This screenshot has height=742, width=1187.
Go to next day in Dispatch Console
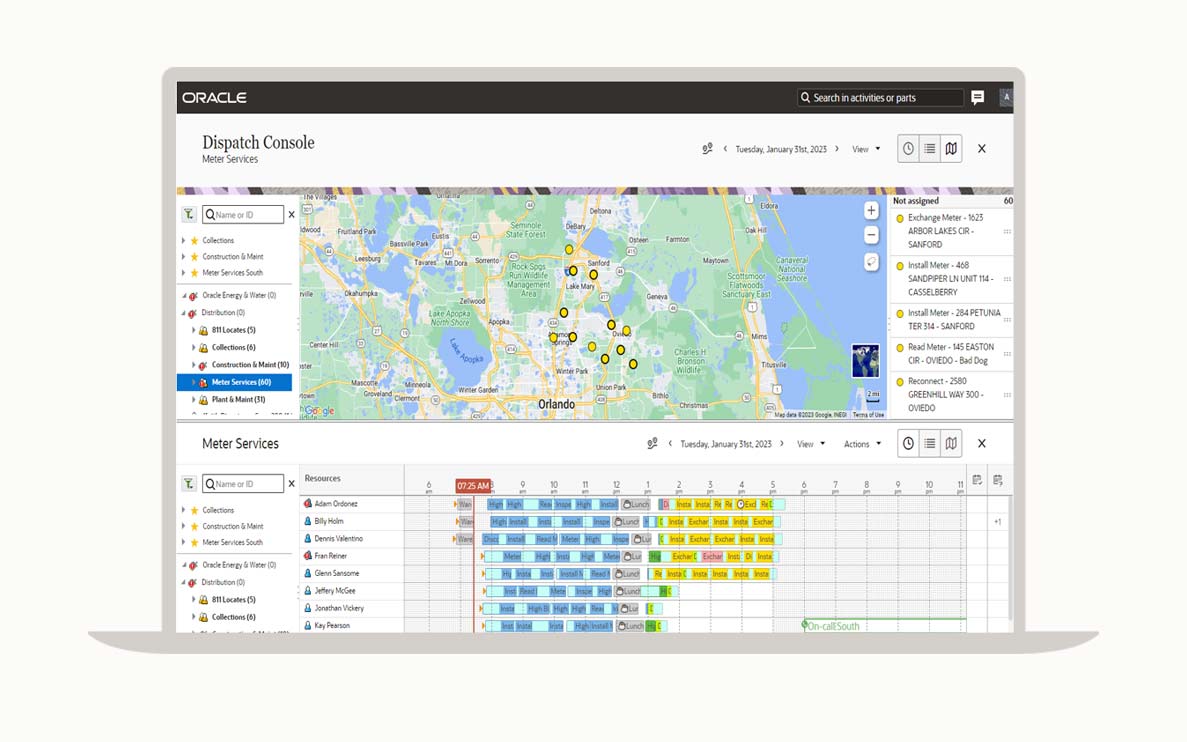[x=837, y=149]
